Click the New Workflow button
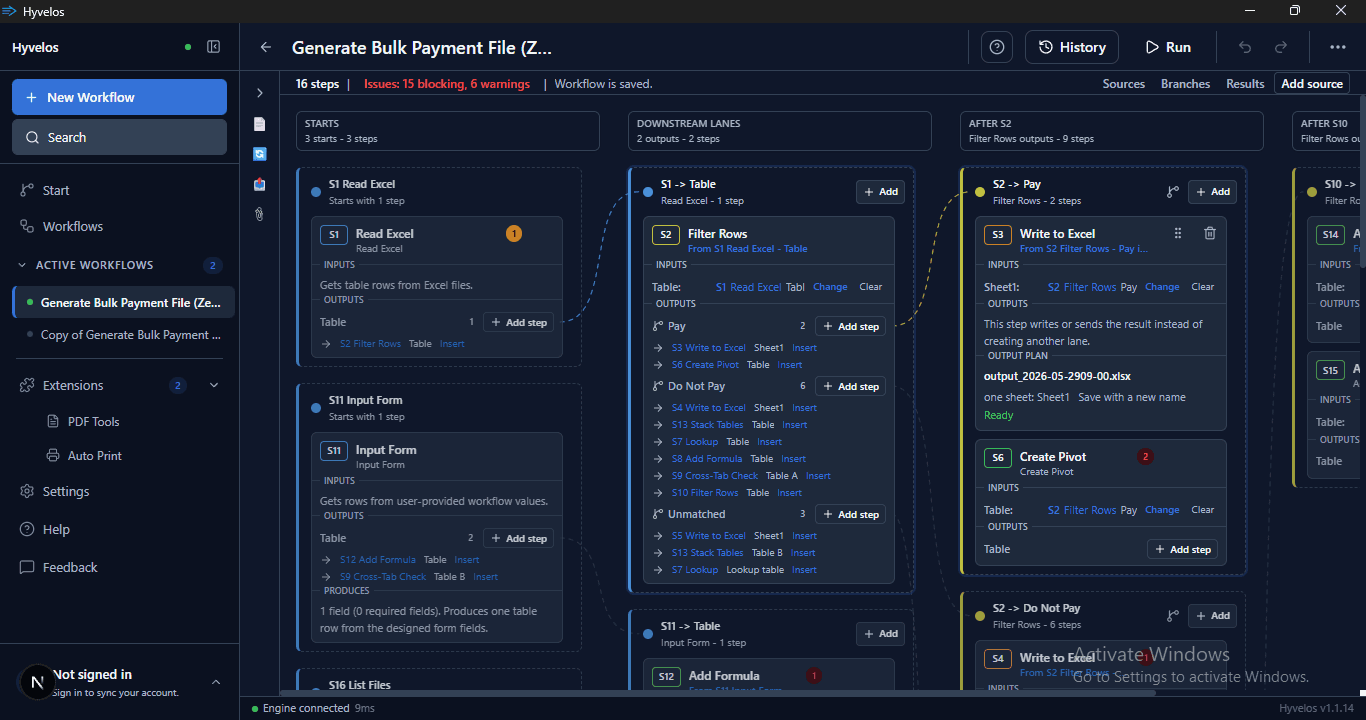The height and width of the screenshot is (720, 1366). (119, 97)
